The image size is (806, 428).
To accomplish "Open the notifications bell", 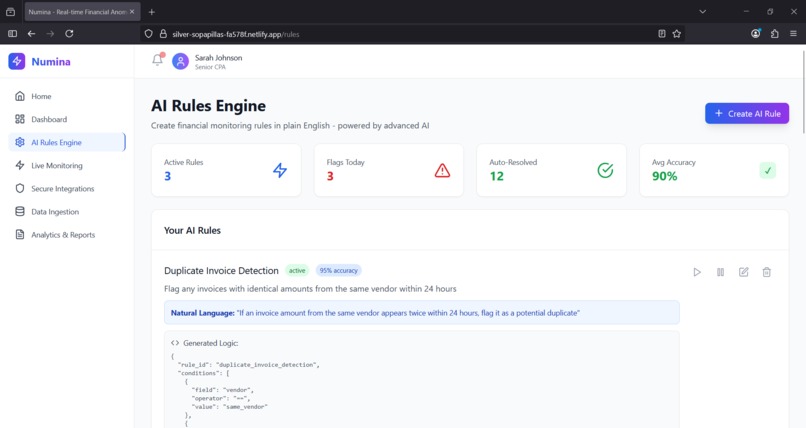I will [x=157, y=60].
